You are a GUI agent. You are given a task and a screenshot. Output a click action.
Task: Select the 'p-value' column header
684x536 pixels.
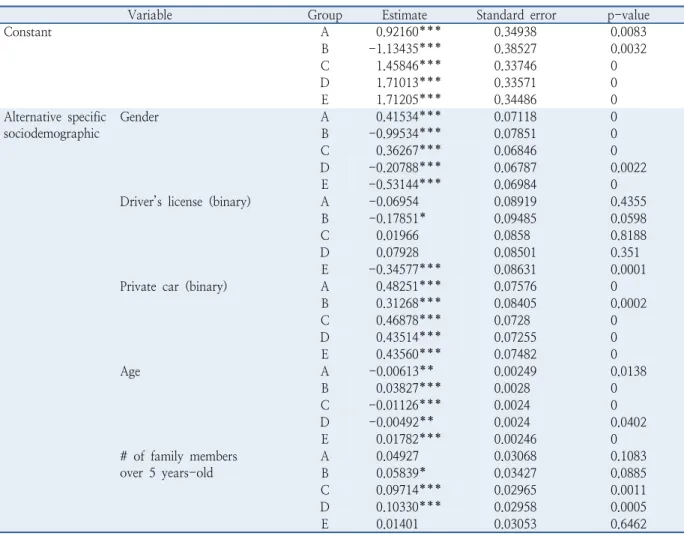coord(629,15)
